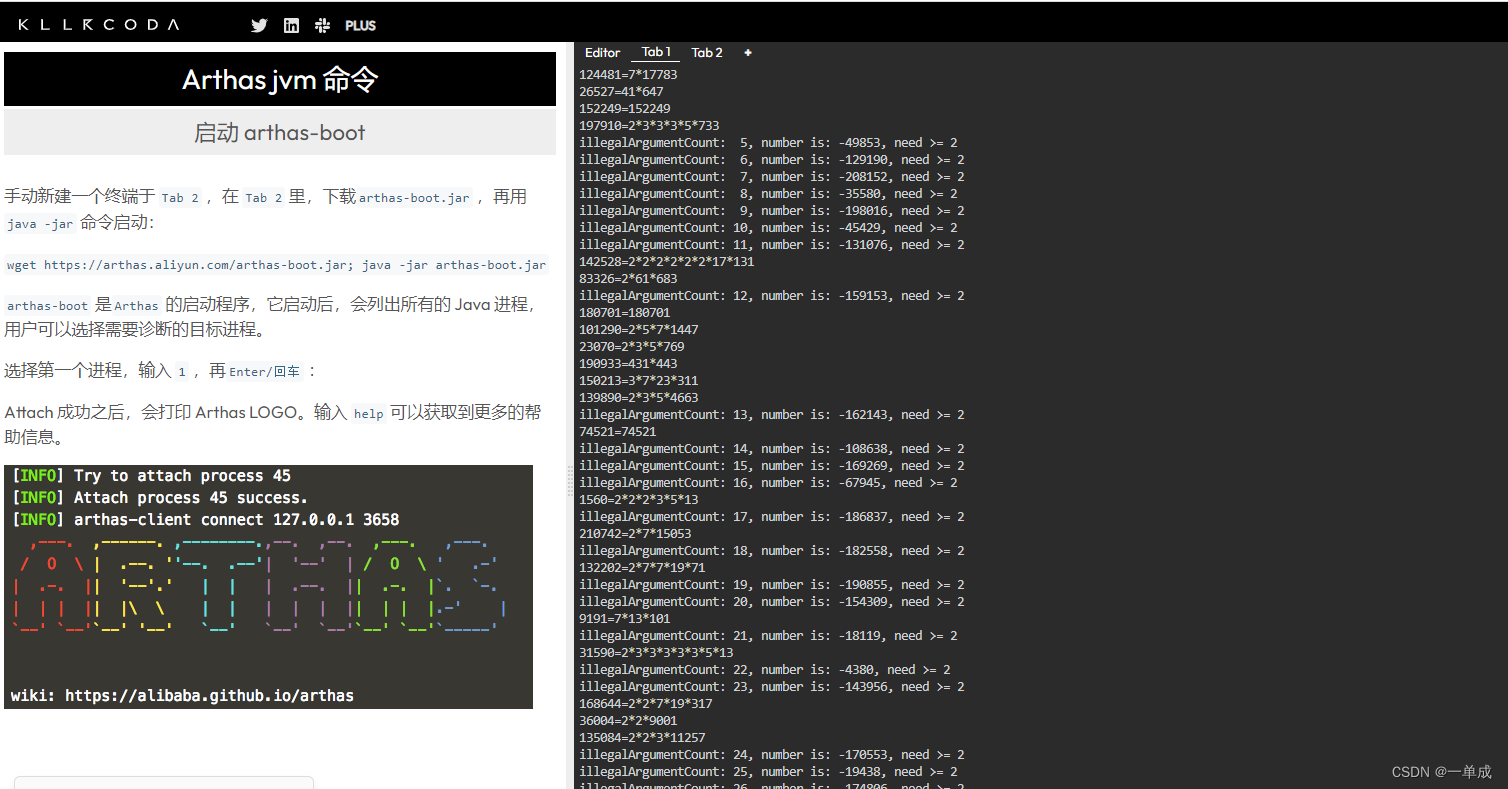Click the PLUS link in header
This screenshot has width=1508, height=789.
360,26
